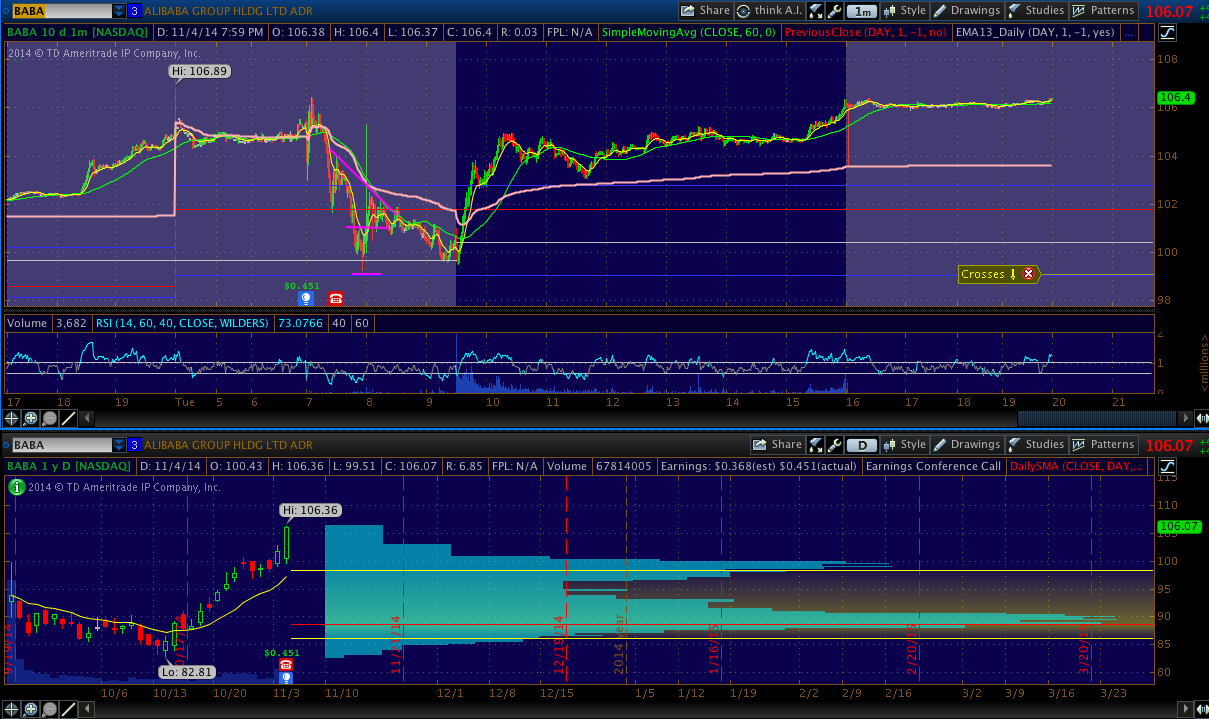
Task: Open Patterns menu on the upper chart
Action: coord(1104,11)
